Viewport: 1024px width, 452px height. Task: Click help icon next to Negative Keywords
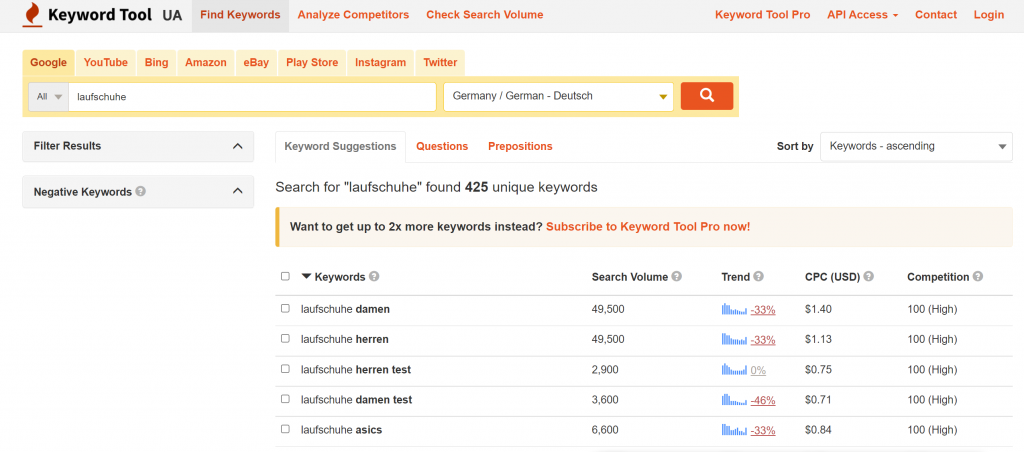[141, 192]
